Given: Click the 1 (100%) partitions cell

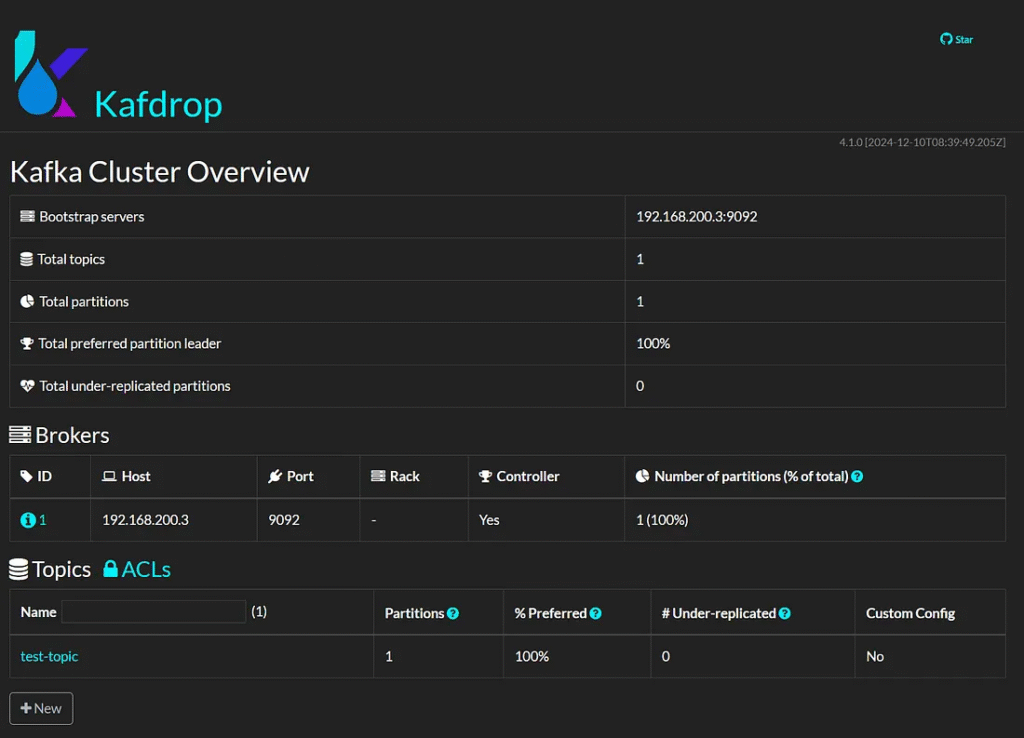Looking at the screenshot, I should point(662,520).
